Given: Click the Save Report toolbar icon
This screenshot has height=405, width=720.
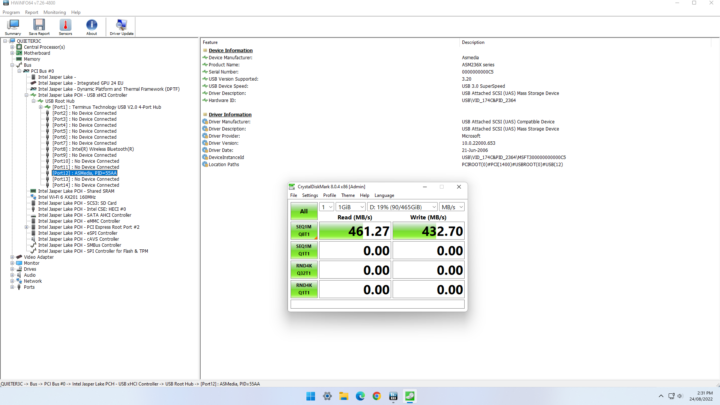Looking at the screenshot, I should (x=39, y=27).
